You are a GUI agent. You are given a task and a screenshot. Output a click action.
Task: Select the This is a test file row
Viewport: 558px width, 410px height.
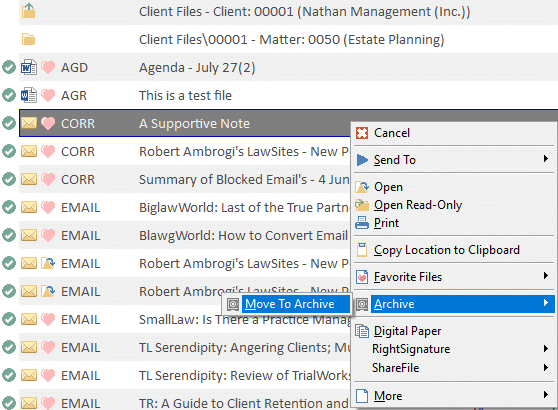288,95
